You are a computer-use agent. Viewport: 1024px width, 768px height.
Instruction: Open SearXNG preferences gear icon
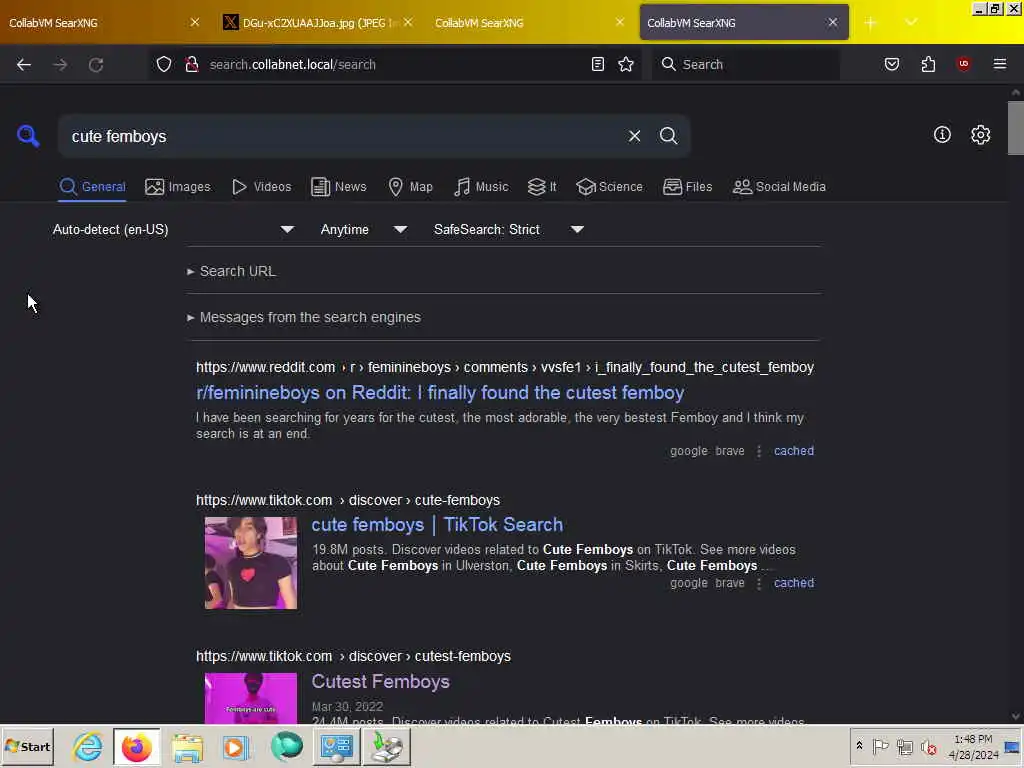[x=980, y=135]
